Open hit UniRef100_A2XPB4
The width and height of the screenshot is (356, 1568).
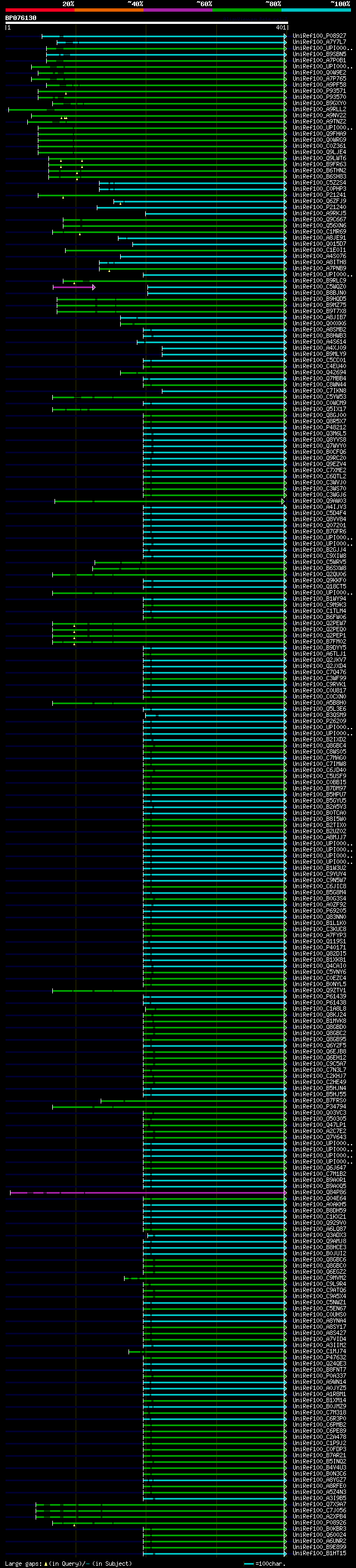coord(319,1517)
